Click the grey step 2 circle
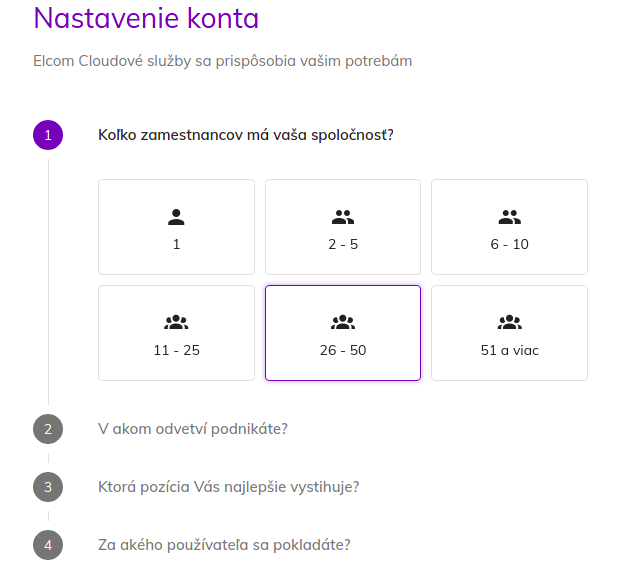Screen dimensions: 629x583 tap(48, 429)
